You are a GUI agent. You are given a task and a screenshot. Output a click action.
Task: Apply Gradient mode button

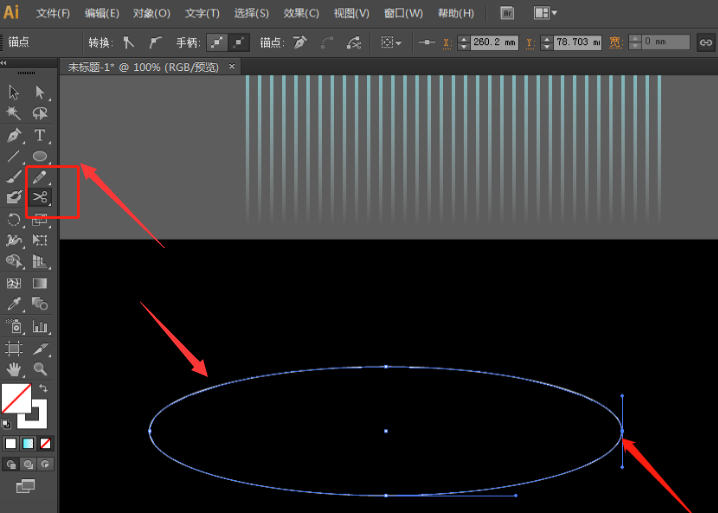coord(28,443)
